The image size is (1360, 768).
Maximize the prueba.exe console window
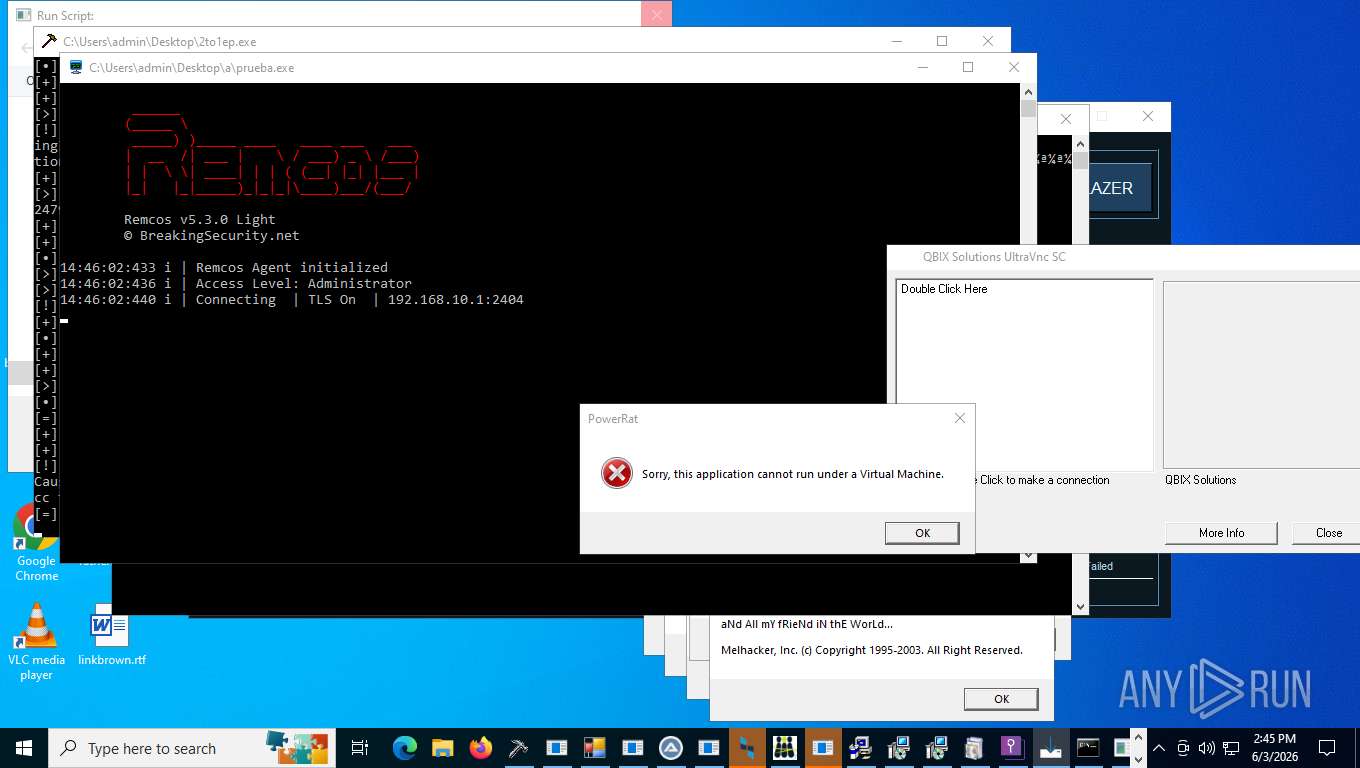coord(968,67)
